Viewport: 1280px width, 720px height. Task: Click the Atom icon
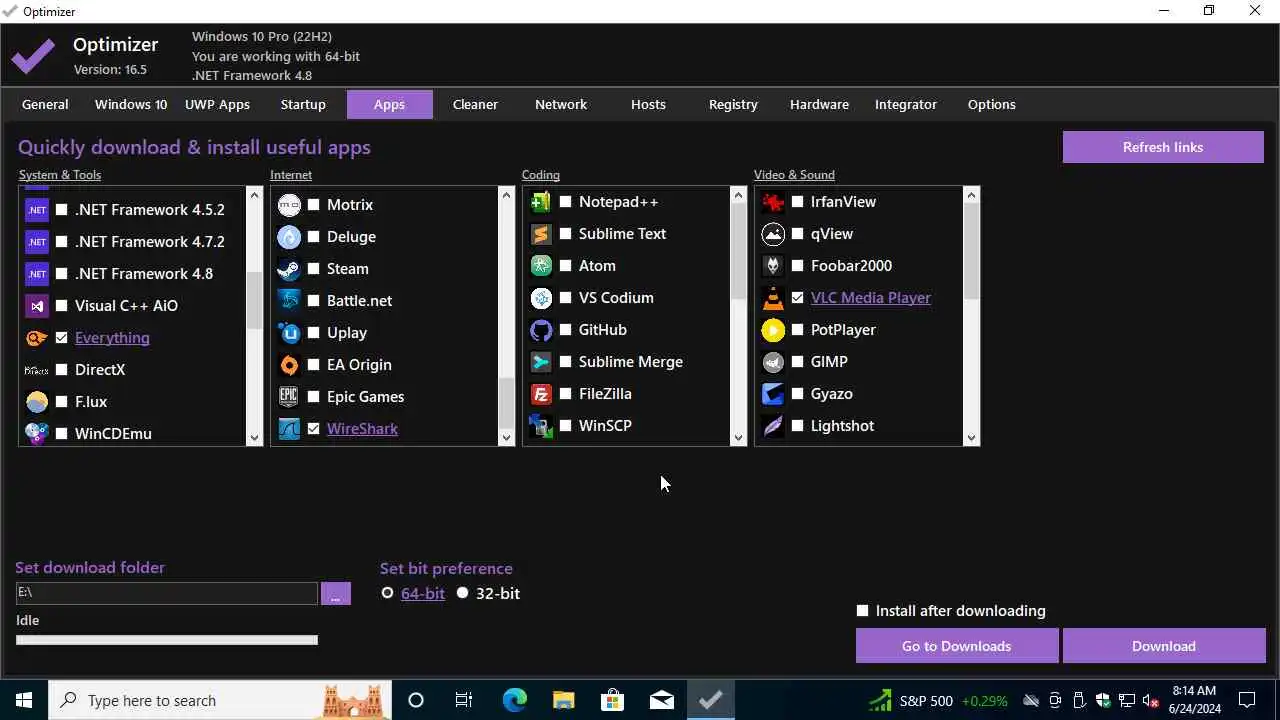click(x=541, y=266)
